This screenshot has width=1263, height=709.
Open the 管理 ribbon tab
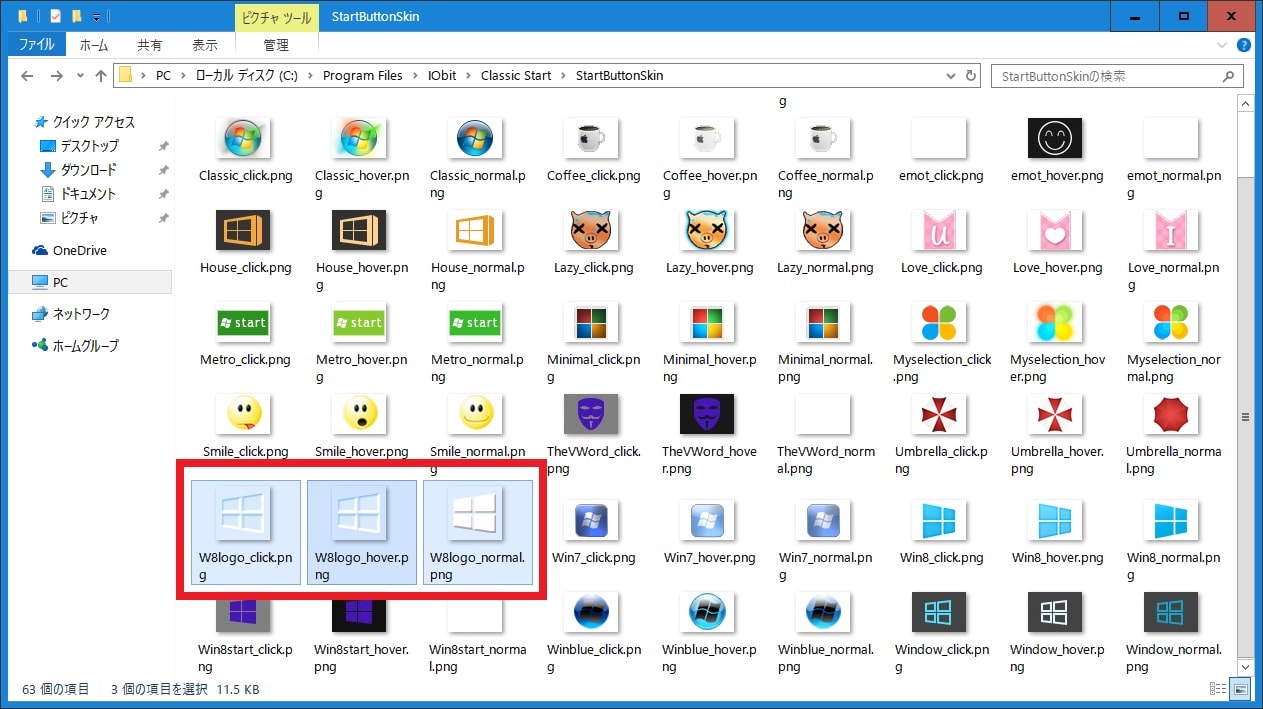tap(275, 45)
